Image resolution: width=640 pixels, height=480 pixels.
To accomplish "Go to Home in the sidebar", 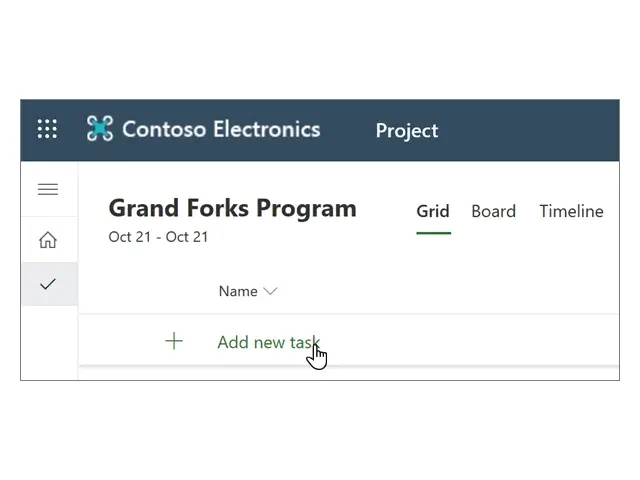I will [x=48, y=240].
